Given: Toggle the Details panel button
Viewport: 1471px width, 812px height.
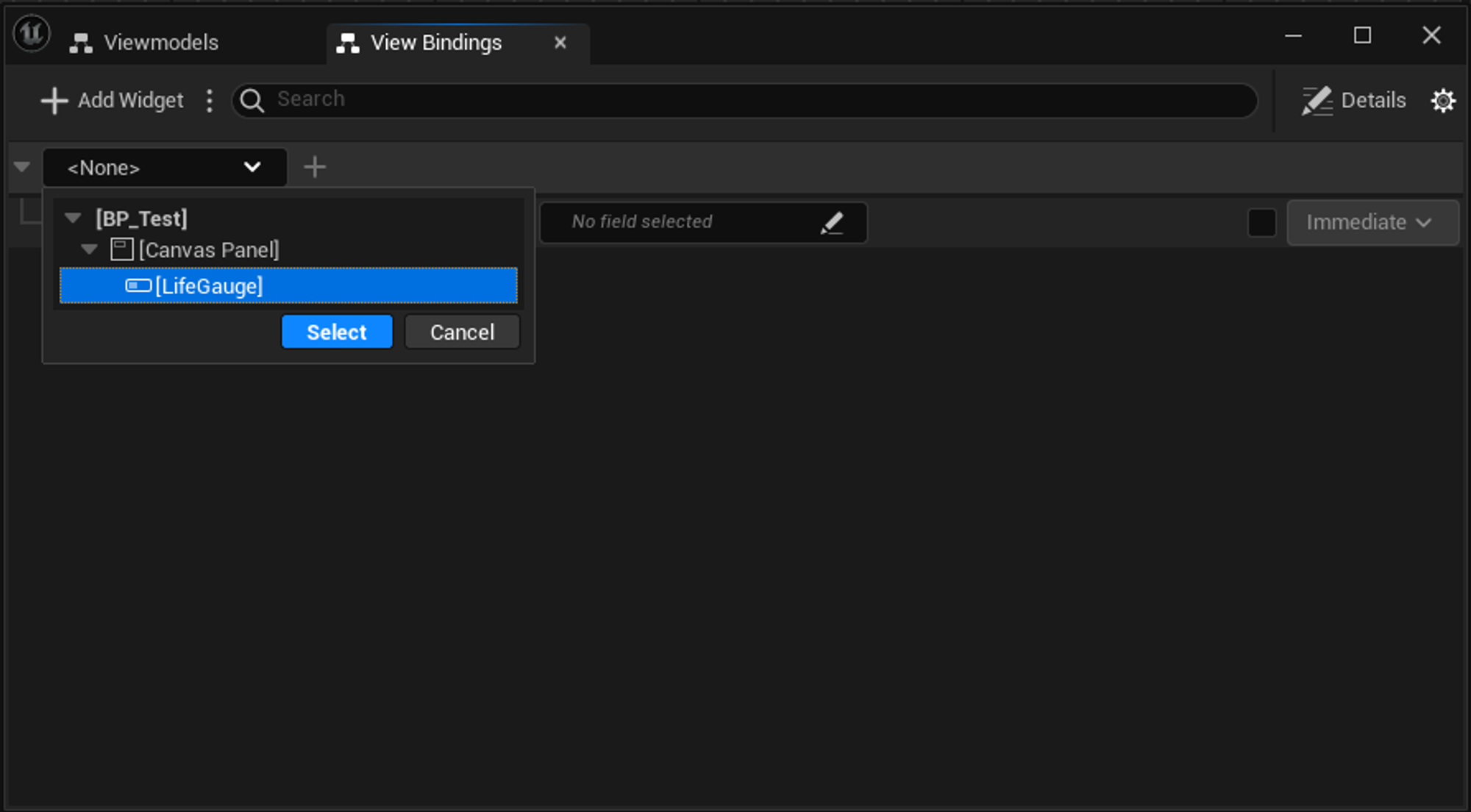Looking at the screenshot, I should (x=1354, y=101).
